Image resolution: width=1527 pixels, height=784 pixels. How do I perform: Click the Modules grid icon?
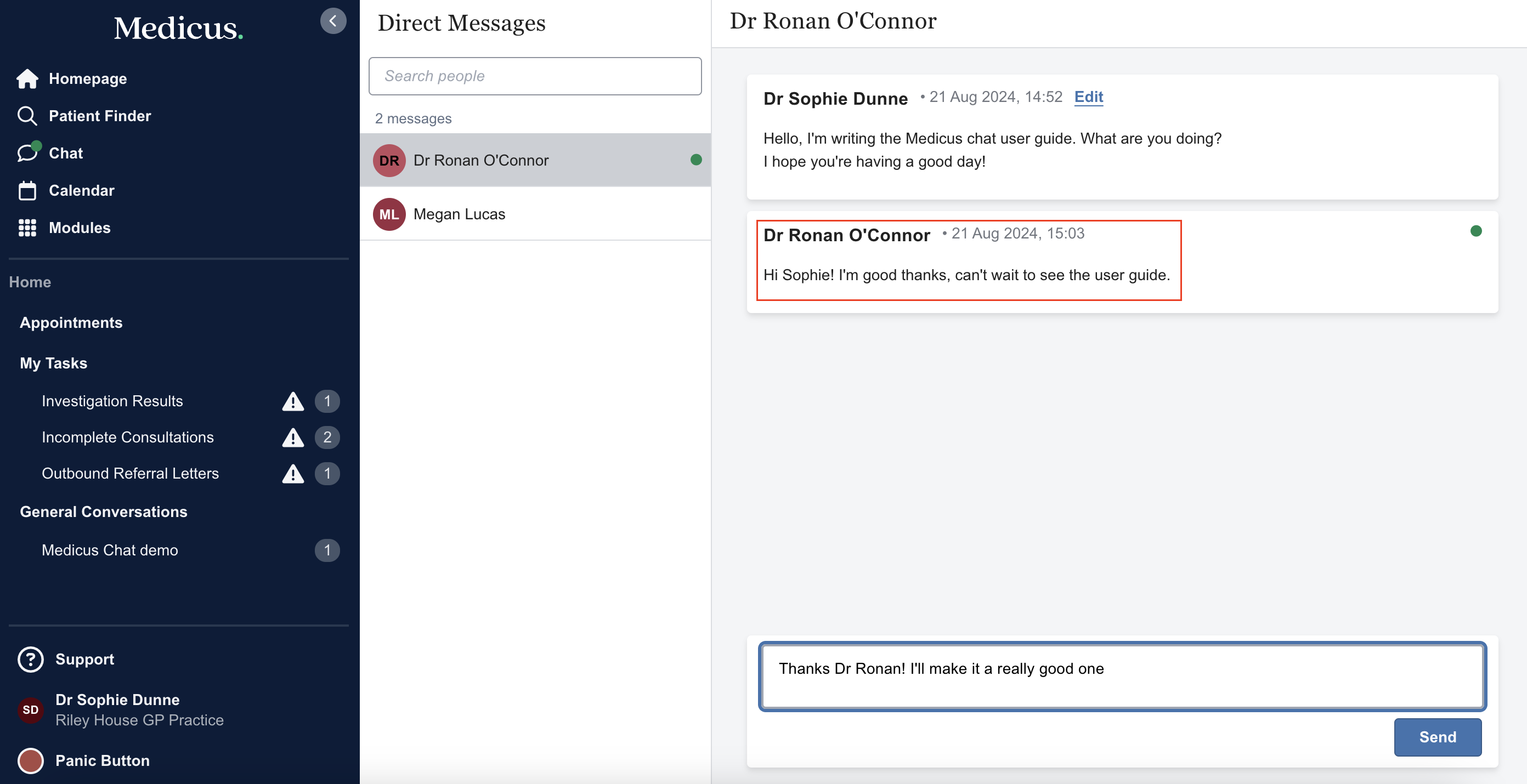tap(27, 228)
